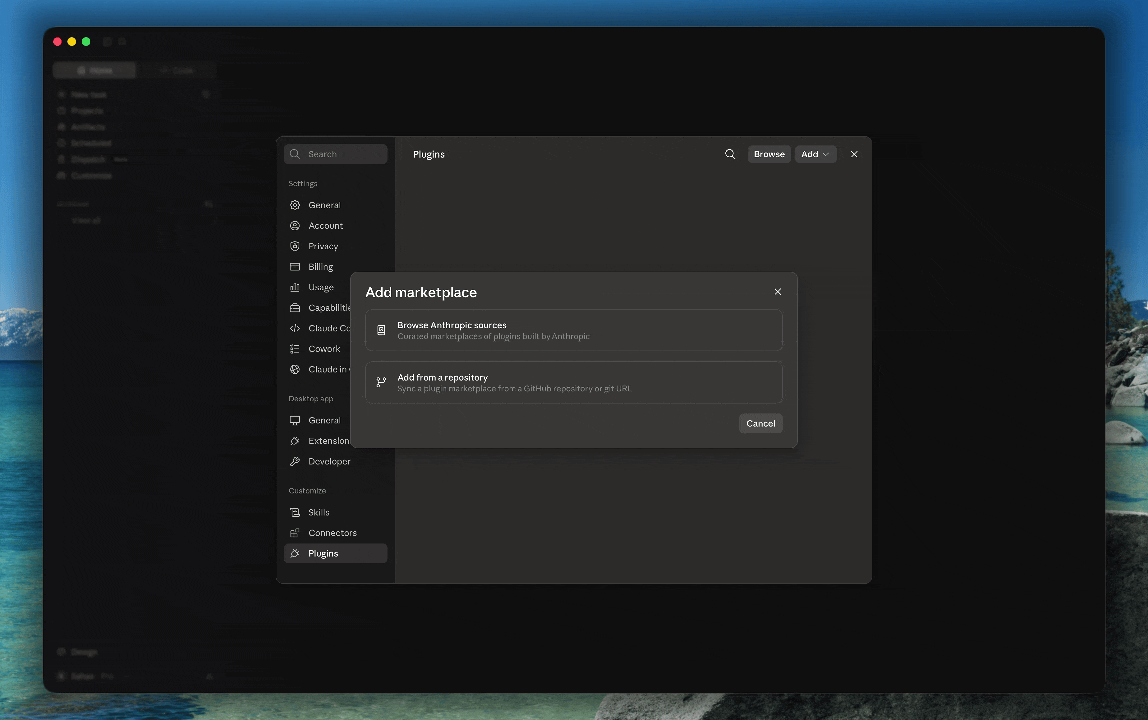Switch to the dimmed Home tab in main window
Image resolution: width=1148 pixels, height=720 pixels.
click(x=94, y=70)
